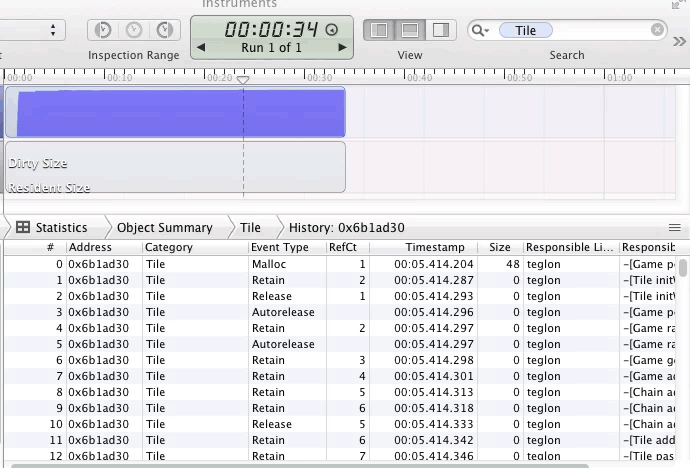Sort by Size column header
This screenshot has width=690, height=468.
pos(500,247)
